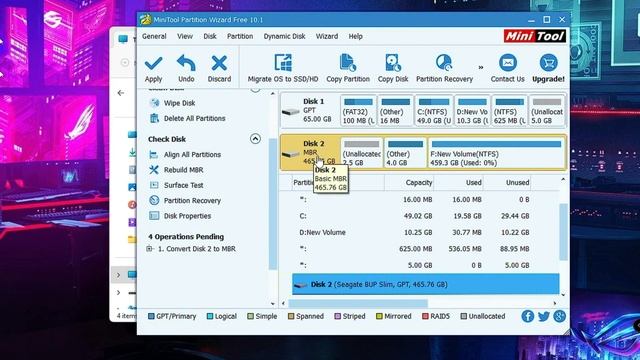Click the Contact Us mail icon
The width and height of the screenshot is (640, 360).
(508, 62)
